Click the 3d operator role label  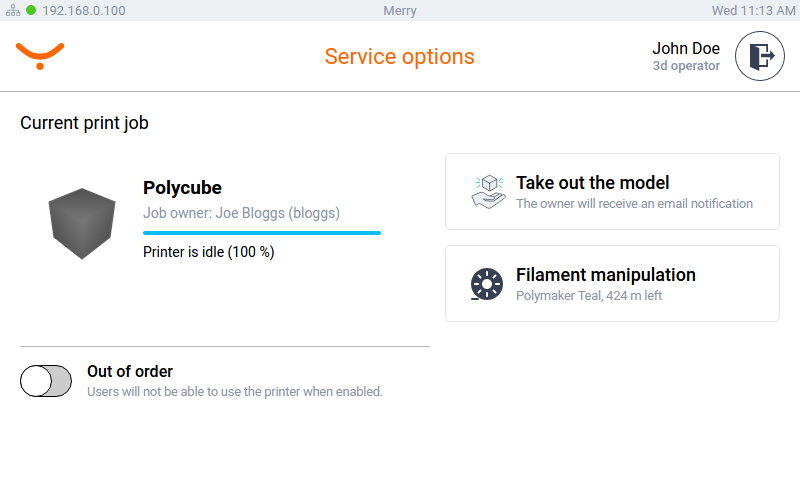coord(686,66)
